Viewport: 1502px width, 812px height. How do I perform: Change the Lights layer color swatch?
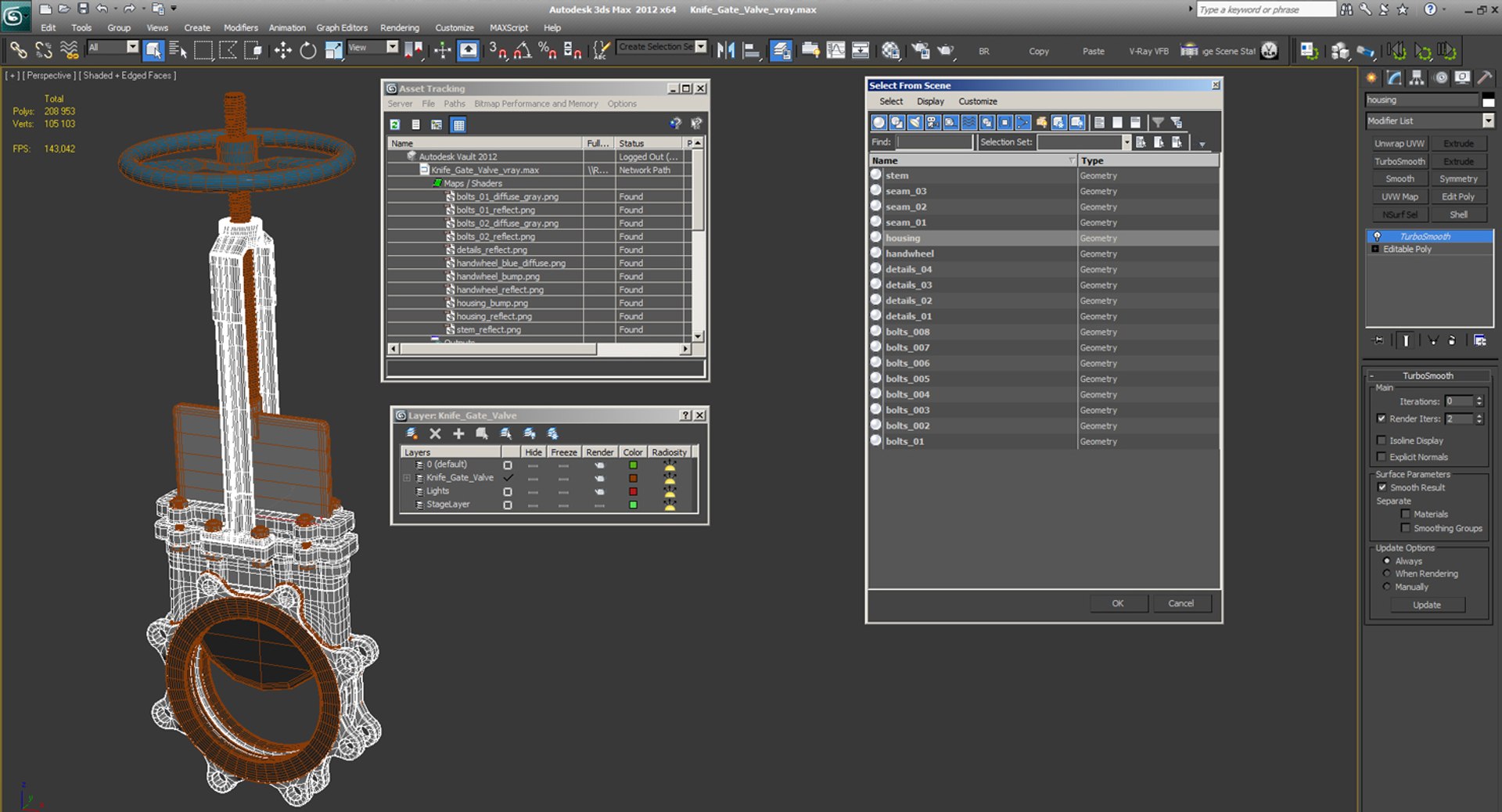(x=633, y=491)
